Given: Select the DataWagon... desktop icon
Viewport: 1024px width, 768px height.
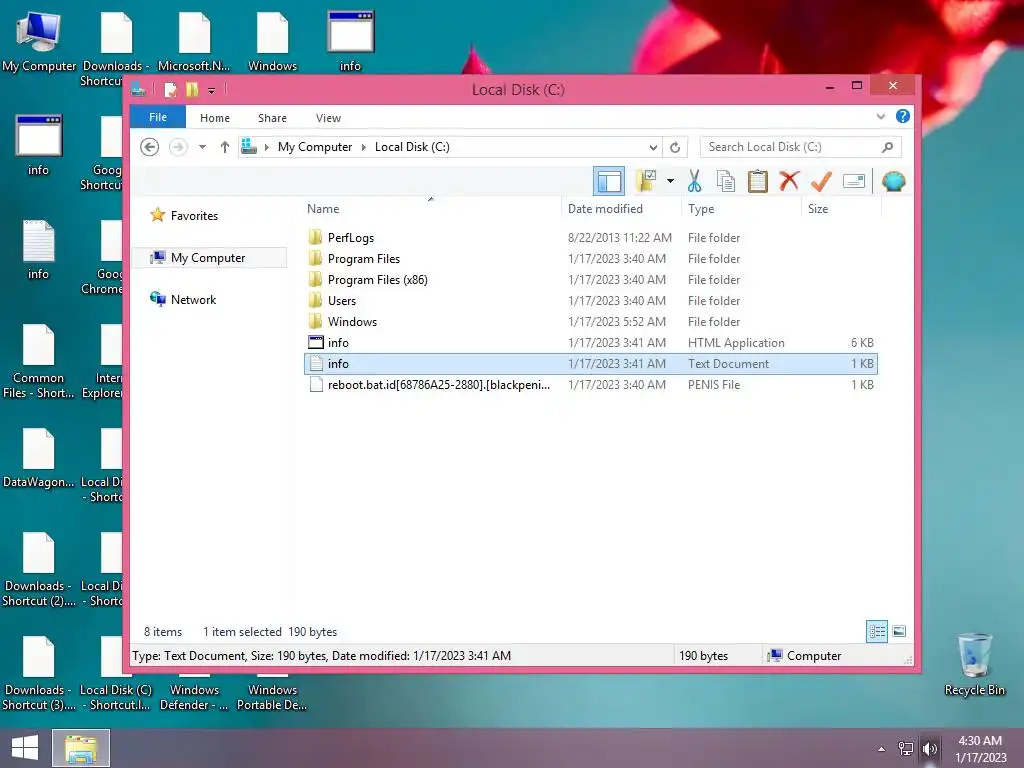Looking at the screenshot, I should coord(39,458).
